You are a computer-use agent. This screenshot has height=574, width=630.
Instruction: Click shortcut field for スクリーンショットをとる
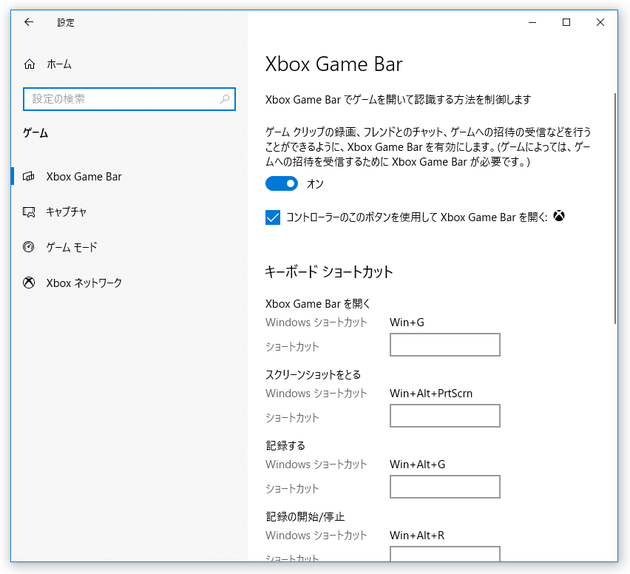(x=445, y=416)
